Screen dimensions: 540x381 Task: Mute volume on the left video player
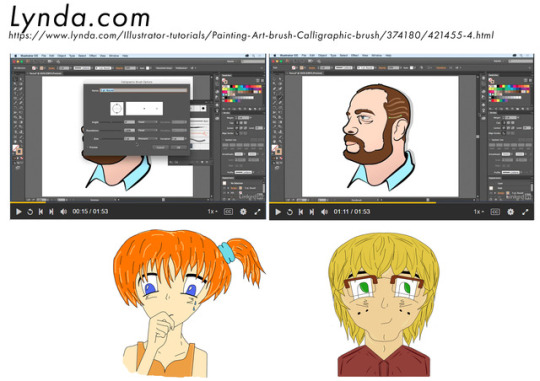click(63, 212)
